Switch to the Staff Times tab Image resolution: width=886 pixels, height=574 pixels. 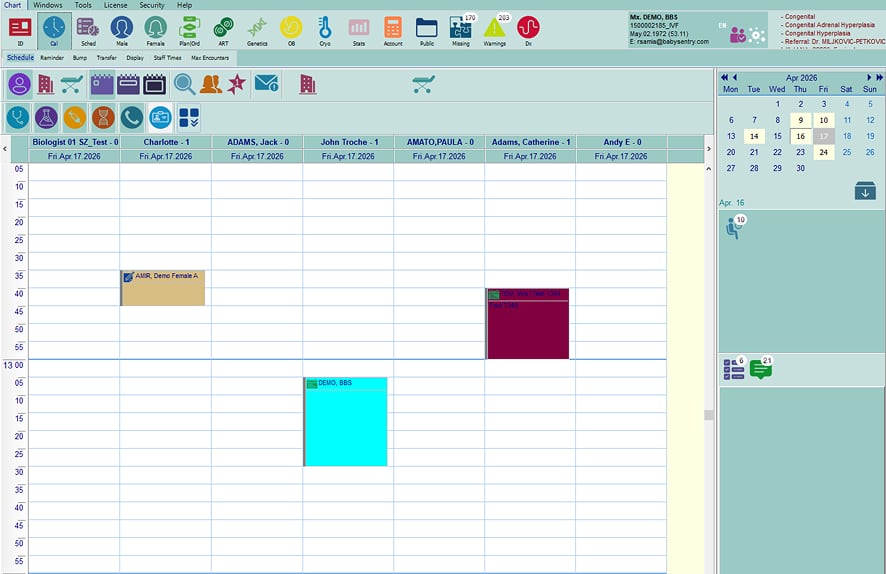coord(167,58)
